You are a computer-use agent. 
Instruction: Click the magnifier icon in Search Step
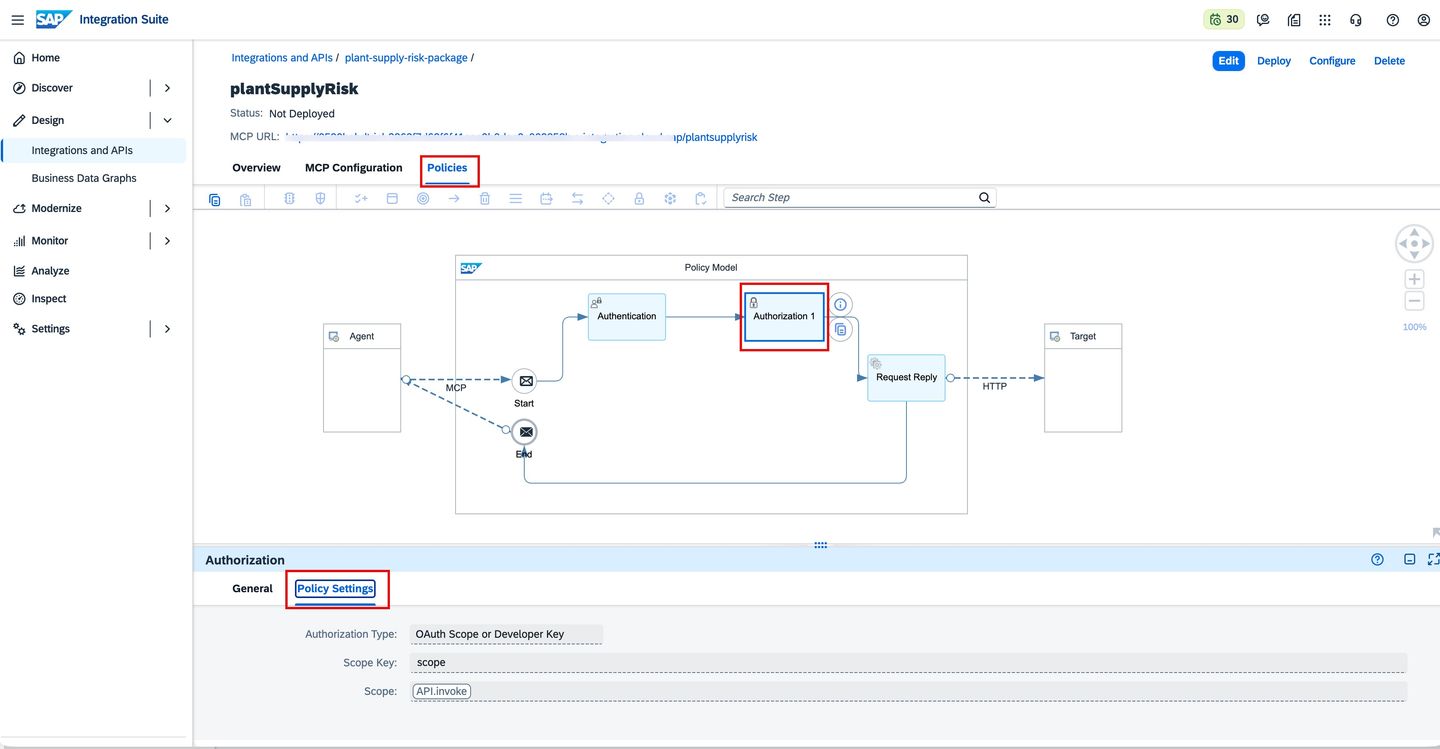tap(984, 197)
